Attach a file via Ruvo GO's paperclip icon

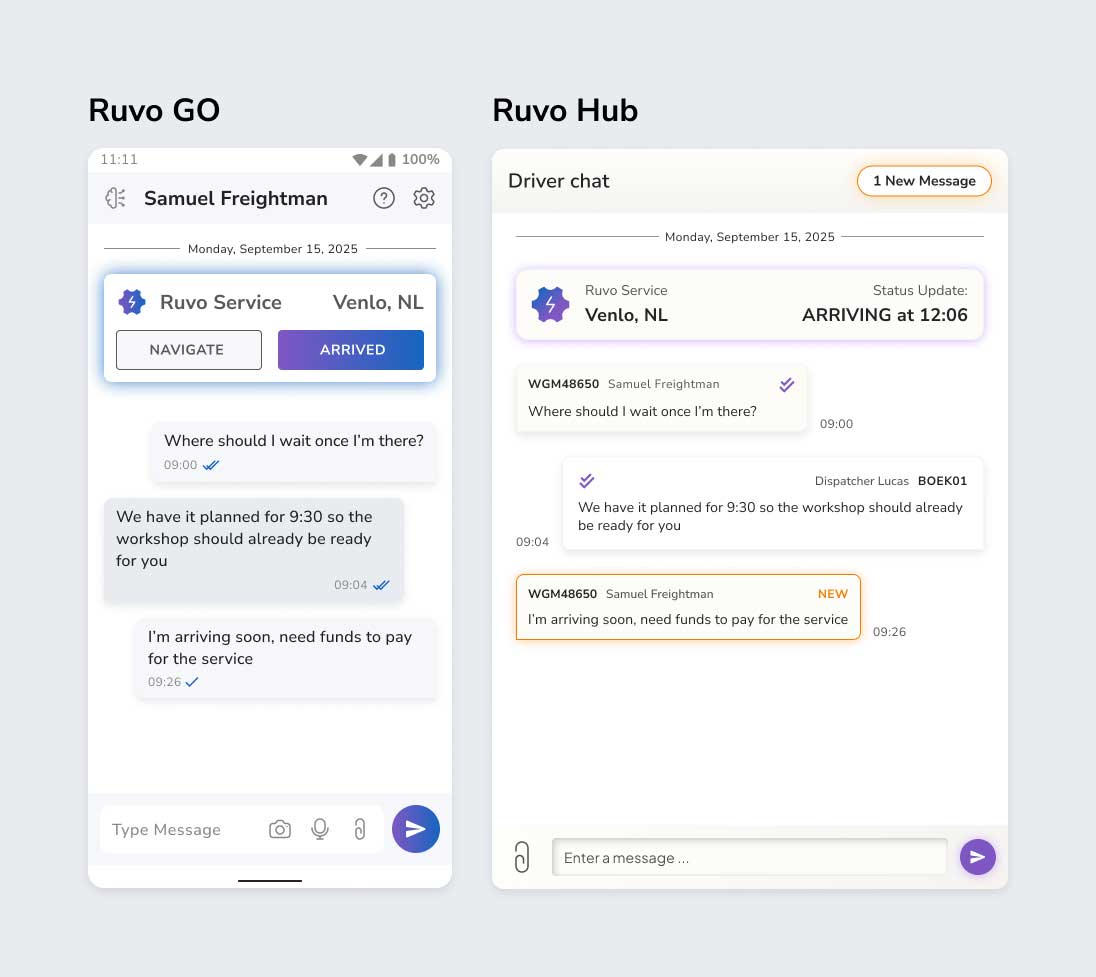point(360,829)
